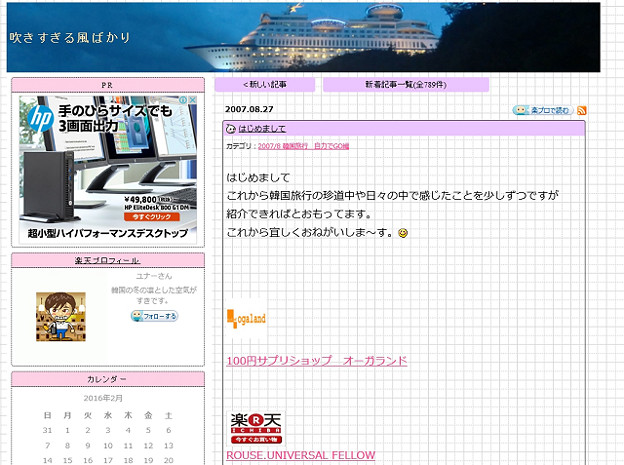Open the ROUSE.UNIVERSAL FELLOW link
Screen dimensions: 624x465
point(301,455)
